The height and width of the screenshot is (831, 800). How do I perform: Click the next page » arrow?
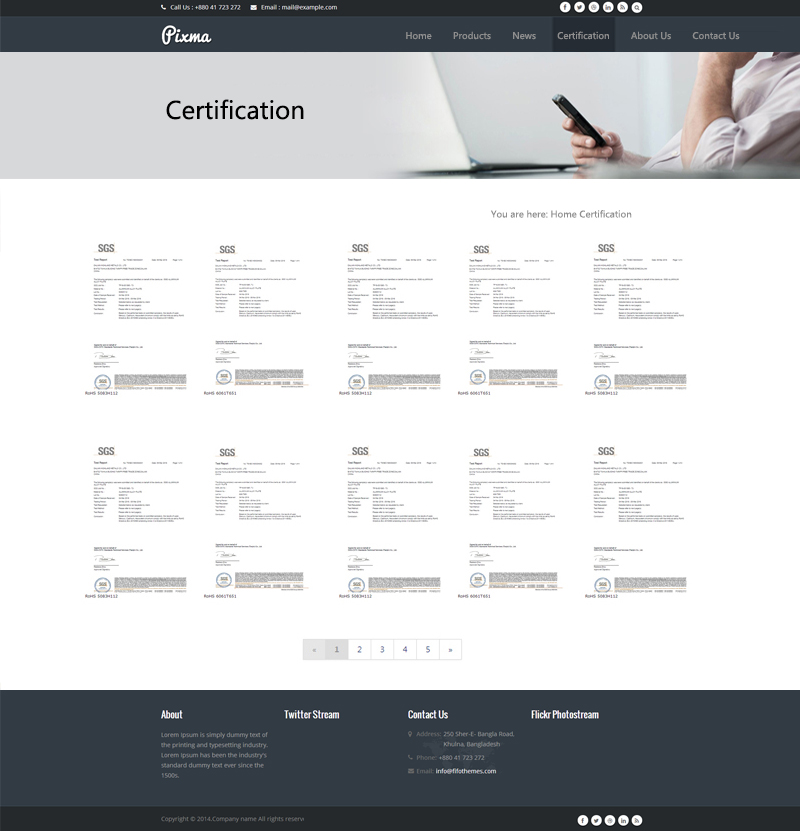coord(451,650)
